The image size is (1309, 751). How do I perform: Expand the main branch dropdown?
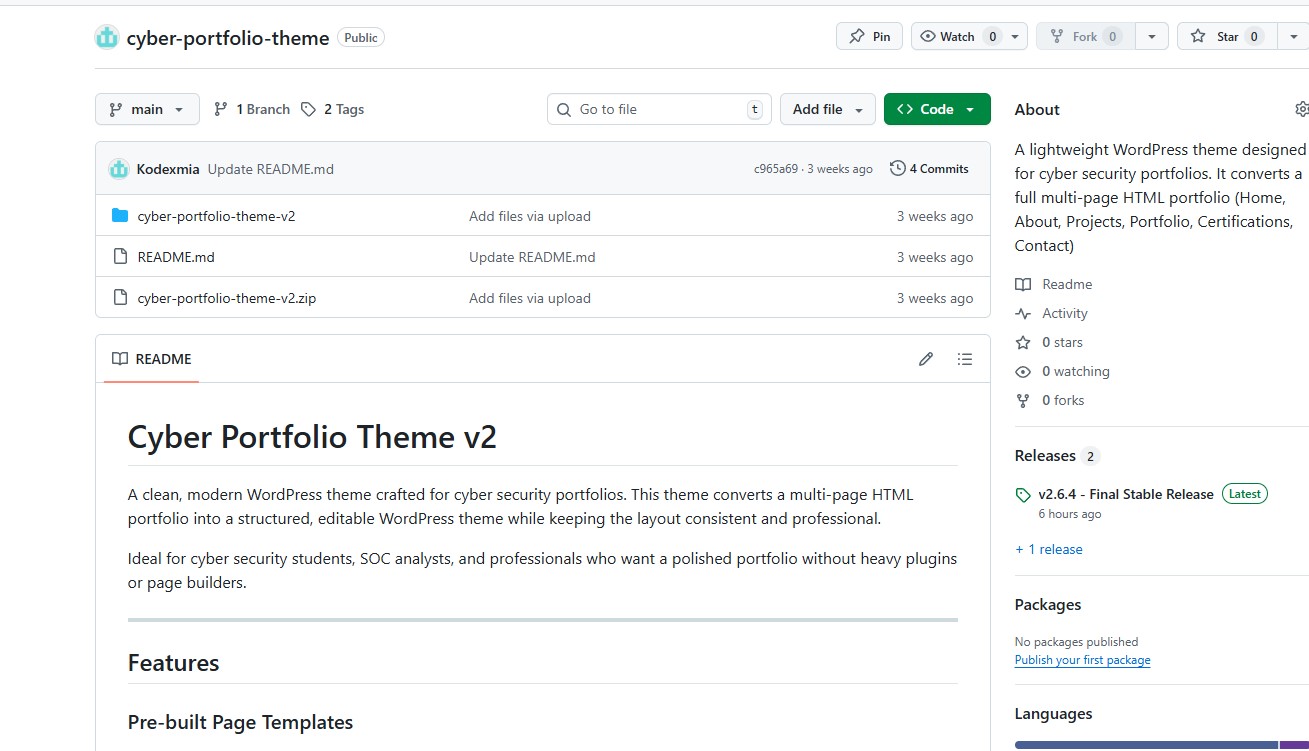click(147, 109)
